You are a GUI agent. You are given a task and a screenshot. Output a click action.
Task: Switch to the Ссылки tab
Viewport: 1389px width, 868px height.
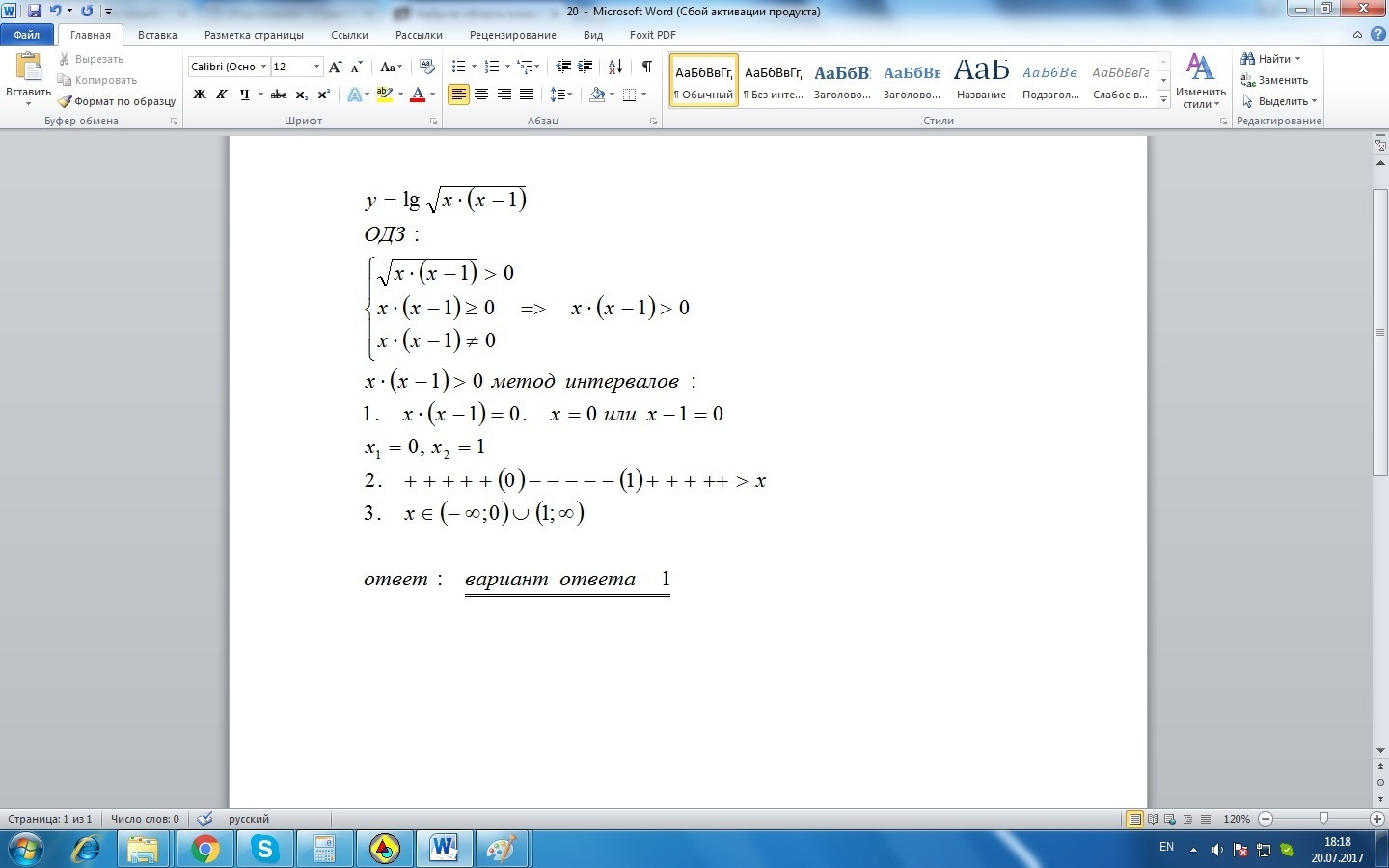349,35
